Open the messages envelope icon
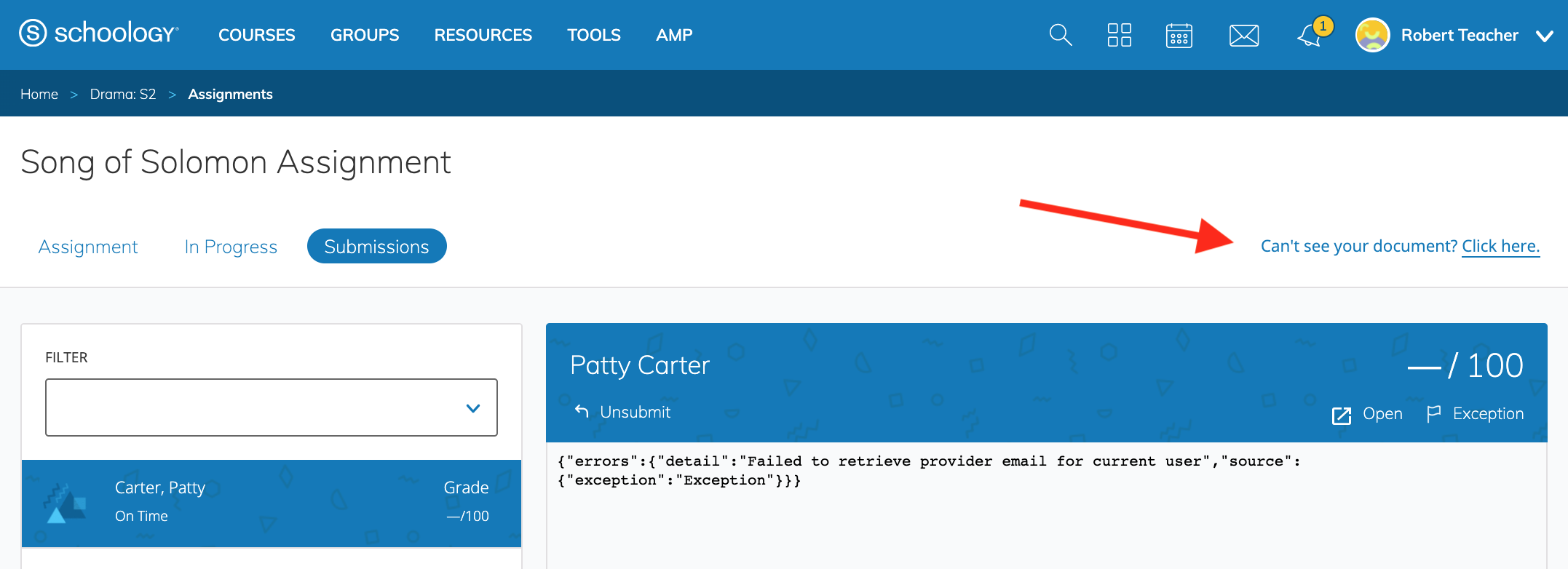This screenshot has height=569, width=1568. [x=1243, y=35]
